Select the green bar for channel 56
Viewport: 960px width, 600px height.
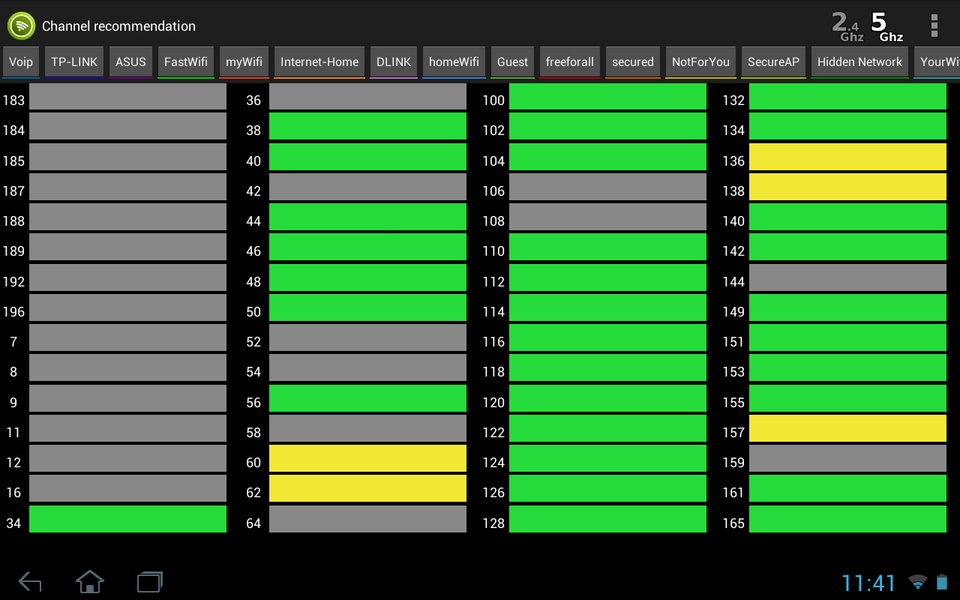368,398
